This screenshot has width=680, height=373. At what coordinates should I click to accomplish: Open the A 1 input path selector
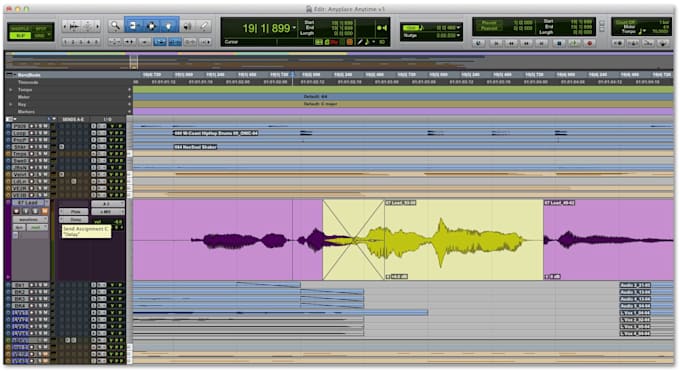(107, 204)
